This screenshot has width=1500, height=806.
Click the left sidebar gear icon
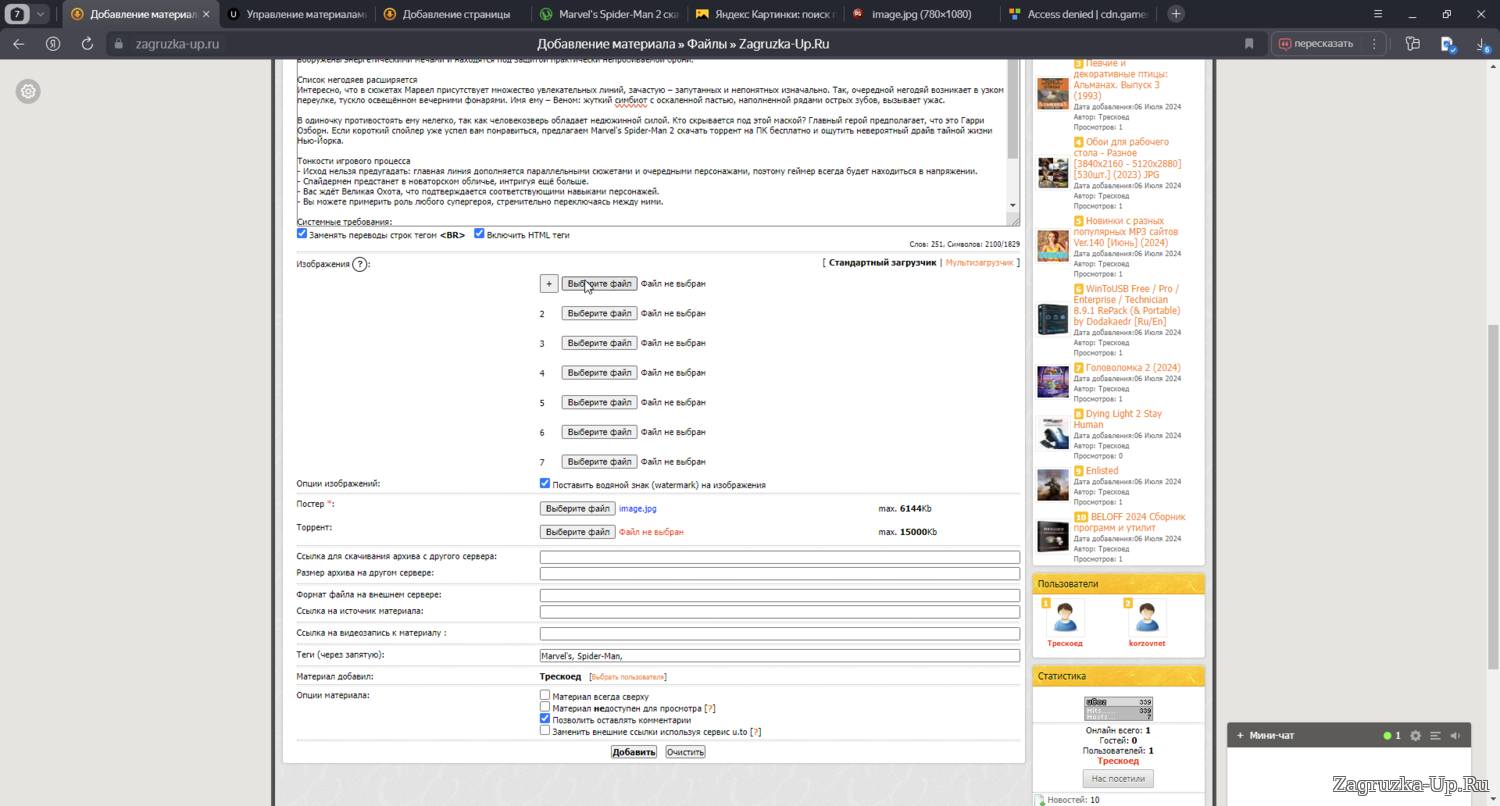(28, 92)
